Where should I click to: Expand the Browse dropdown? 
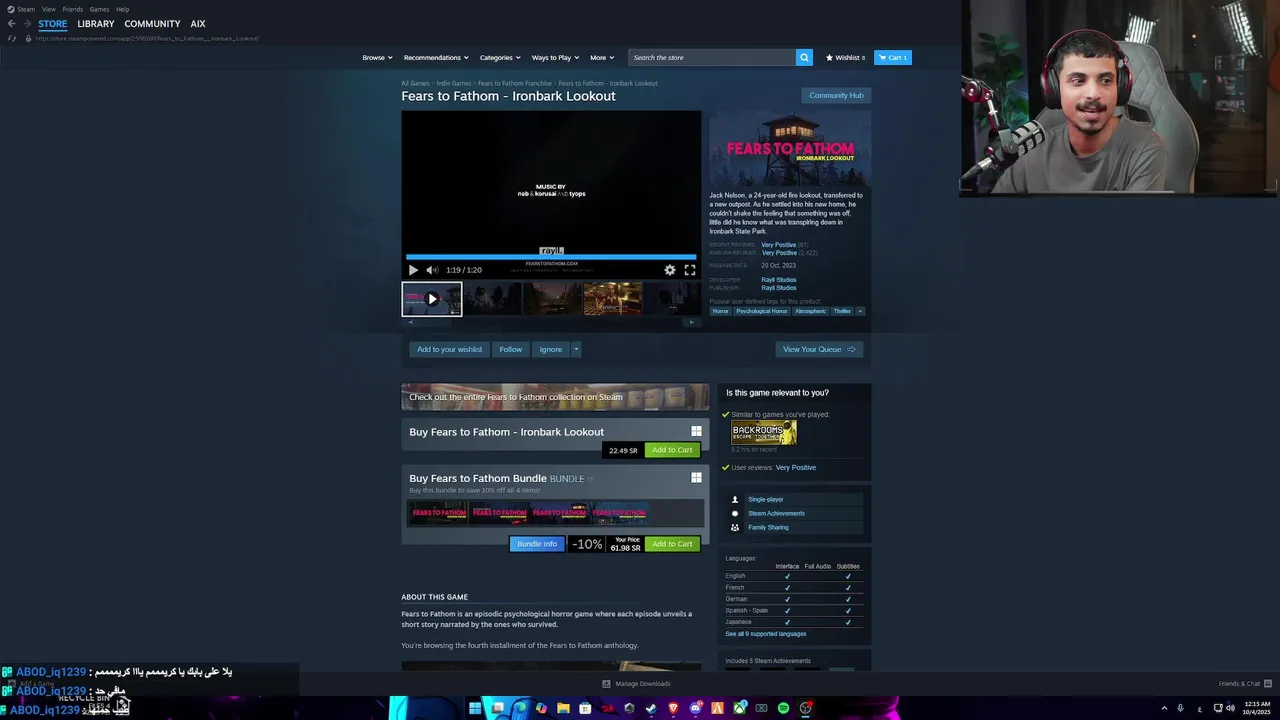click(x=377, y=57)
